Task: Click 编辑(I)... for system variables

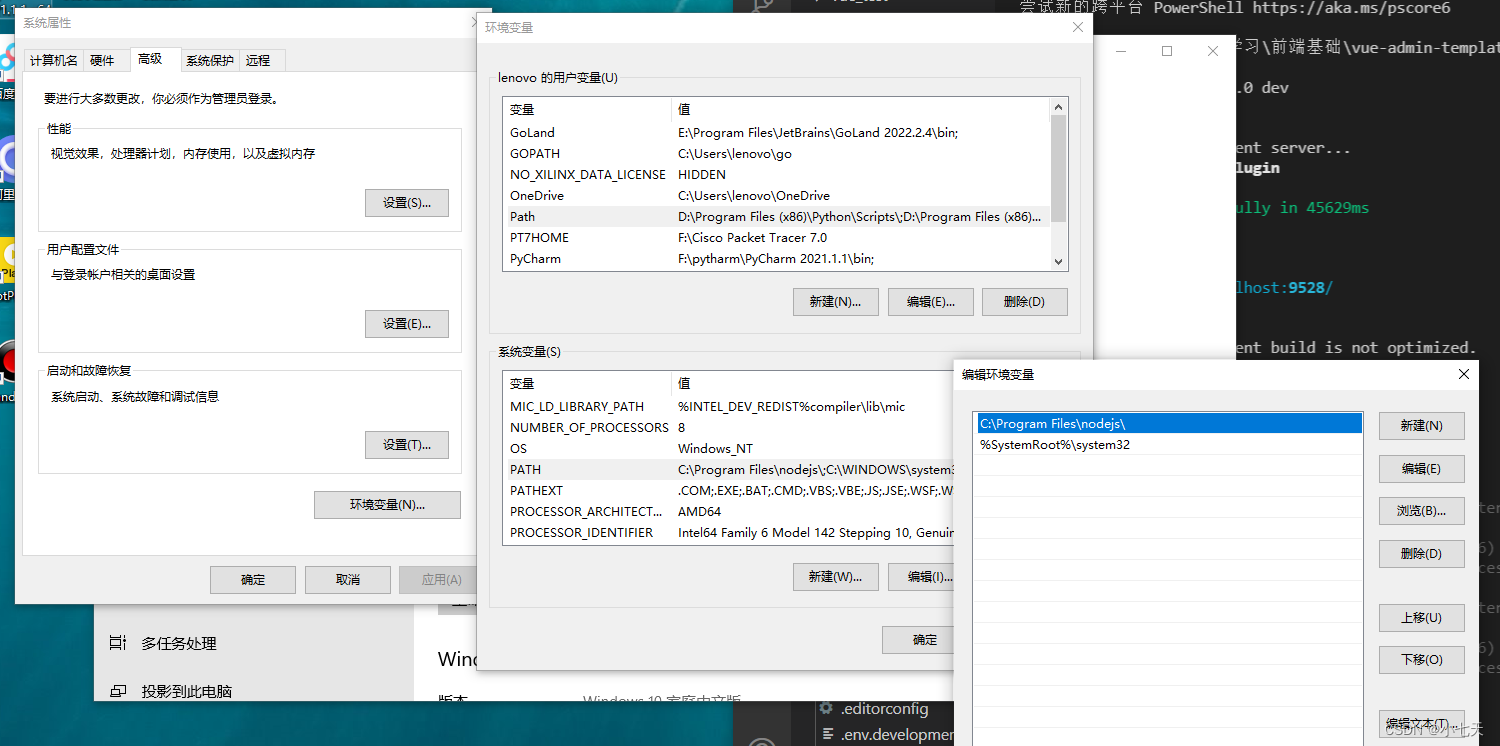Action: [x=921, y=577]
